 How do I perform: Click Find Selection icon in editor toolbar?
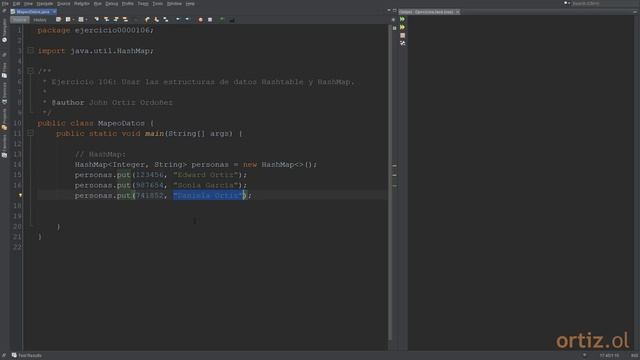(x=97, y=20)
